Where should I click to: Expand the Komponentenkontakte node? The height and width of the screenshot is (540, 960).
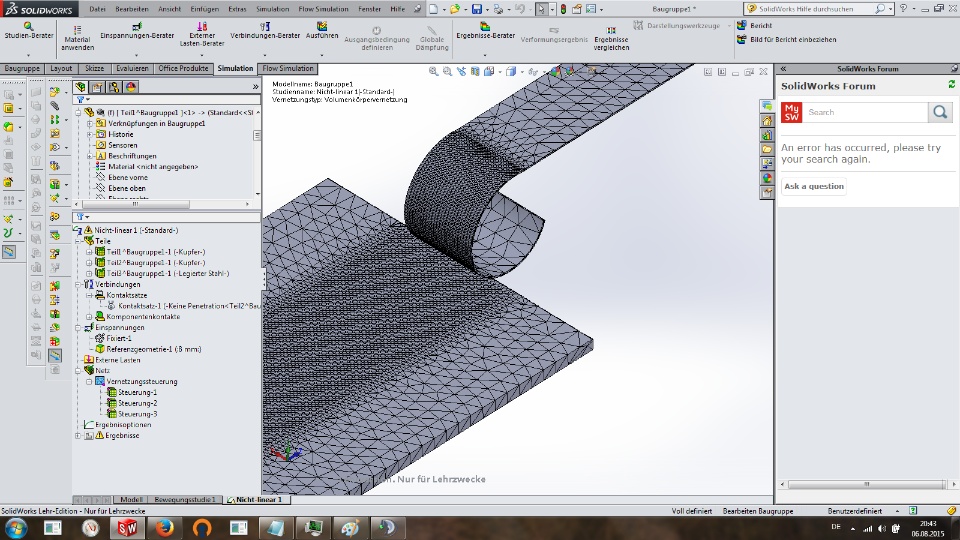[89, 317]
